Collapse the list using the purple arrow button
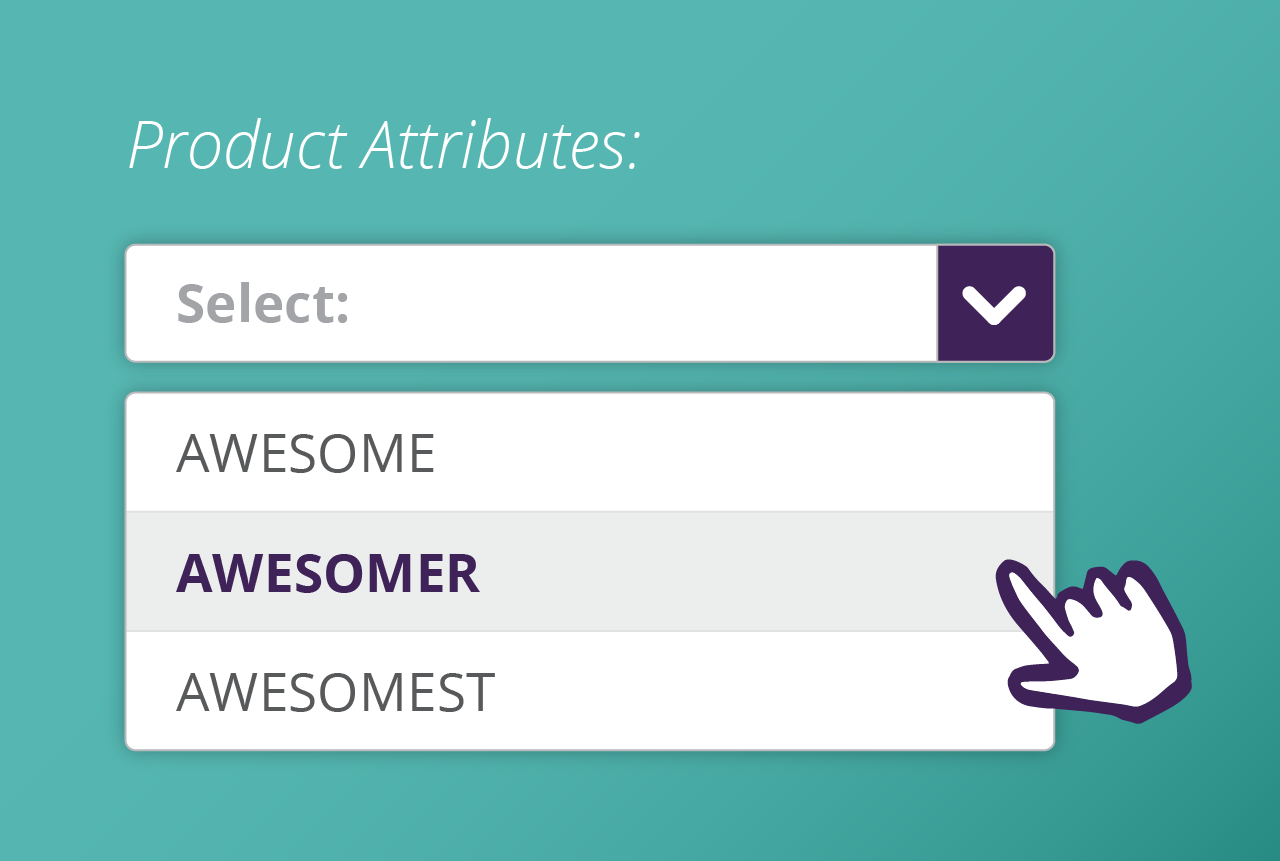 click(995, 304)
